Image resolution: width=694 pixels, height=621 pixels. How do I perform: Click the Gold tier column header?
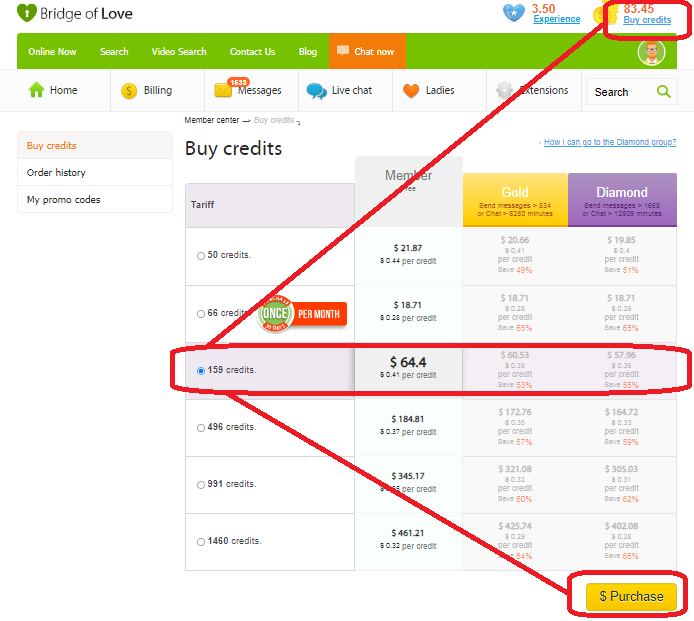coord(515,200)
